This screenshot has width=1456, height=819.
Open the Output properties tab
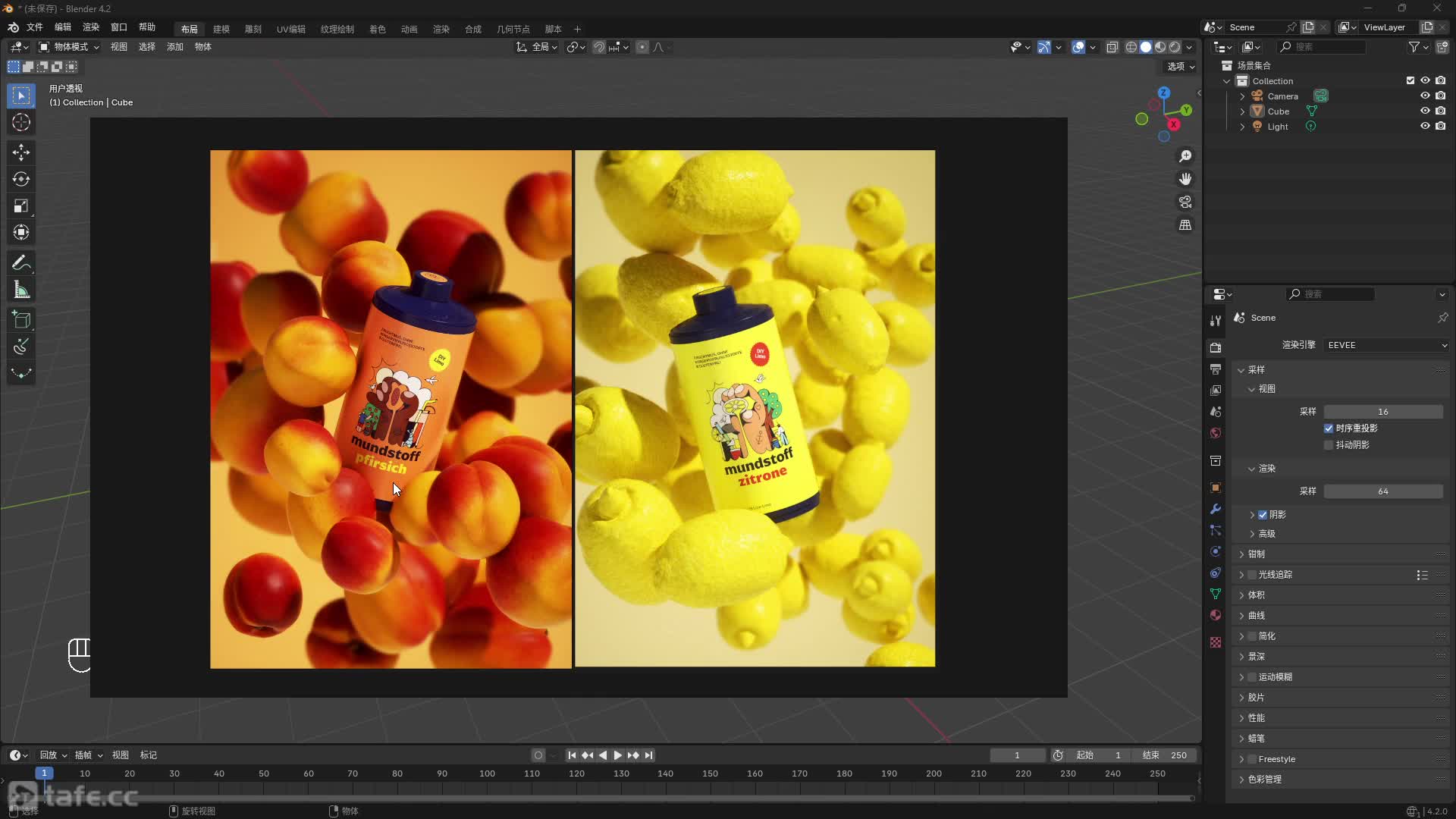[x=1216, y=369]
